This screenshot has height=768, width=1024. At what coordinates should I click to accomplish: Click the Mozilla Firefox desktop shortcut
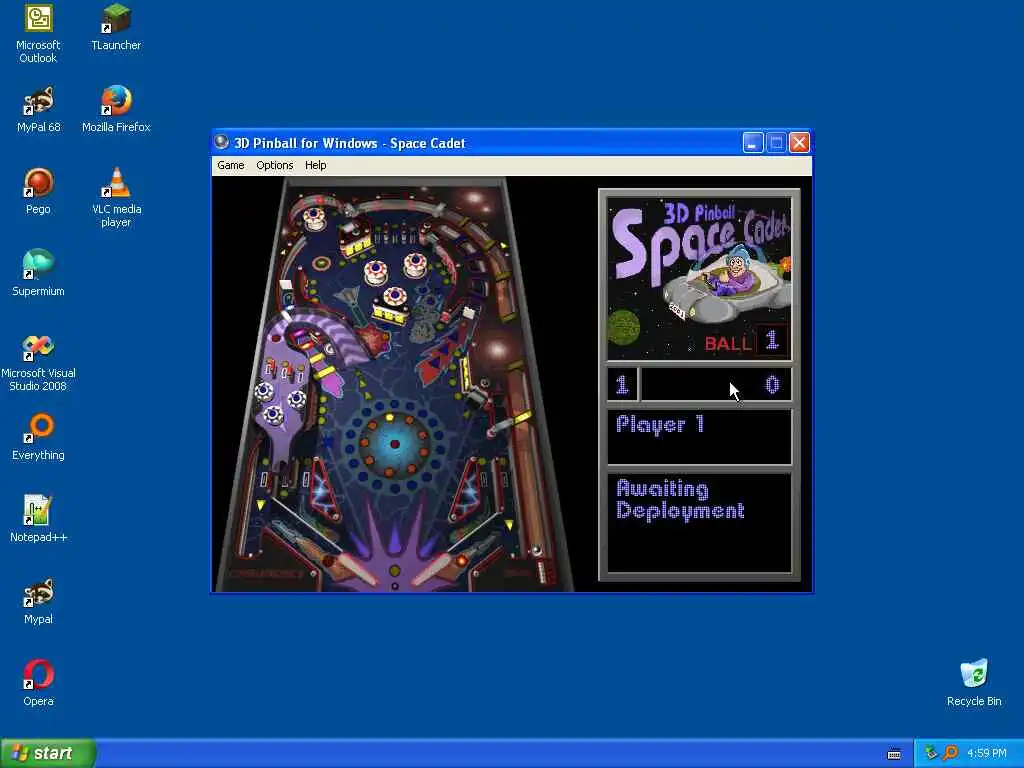tap(116, 110)
